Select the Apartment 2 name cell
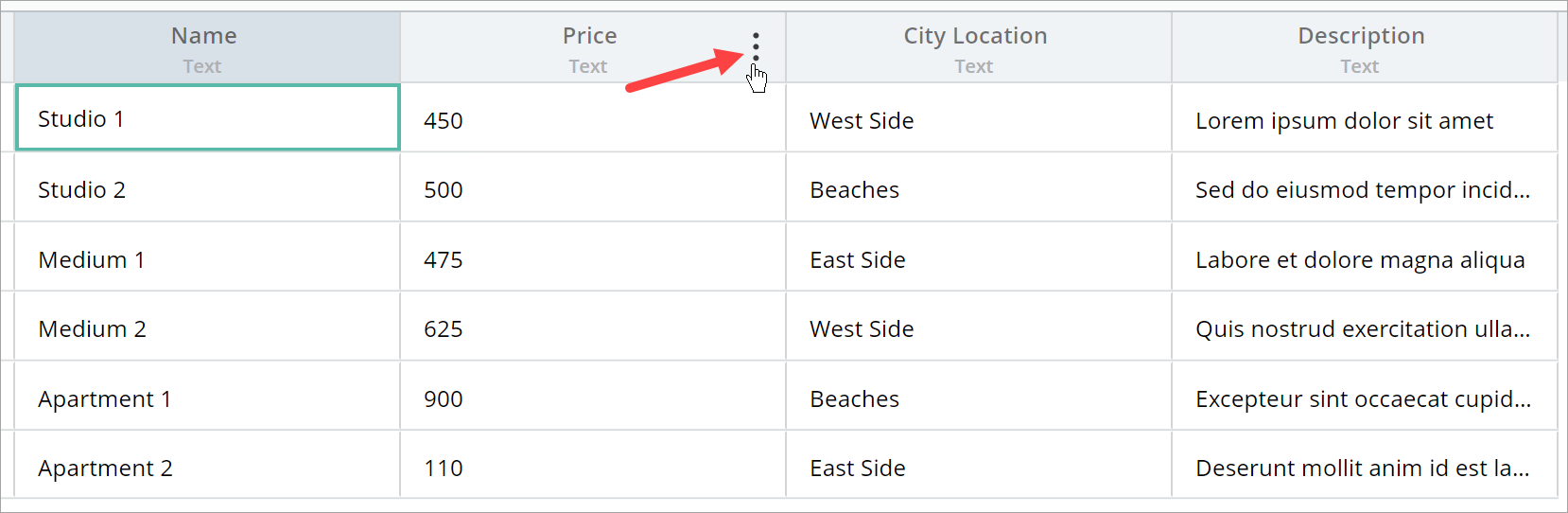 pyautogui.click(x=208, y=468)
